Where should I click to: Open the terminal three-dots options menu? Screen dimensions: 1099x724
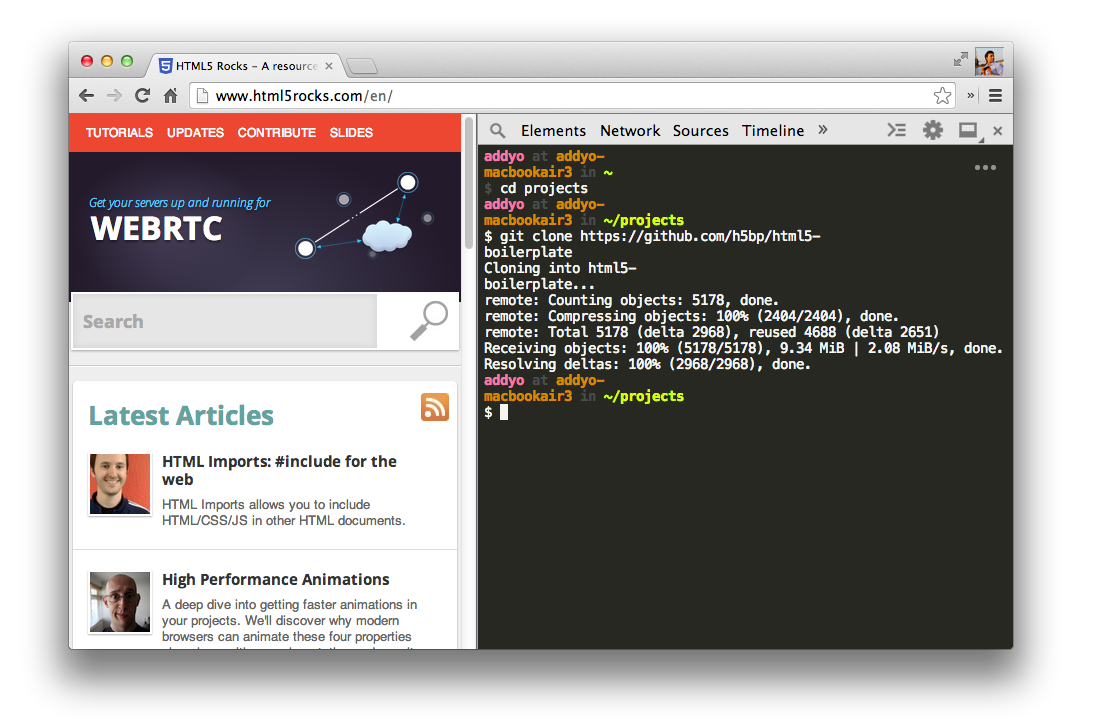tap(985, 167)
